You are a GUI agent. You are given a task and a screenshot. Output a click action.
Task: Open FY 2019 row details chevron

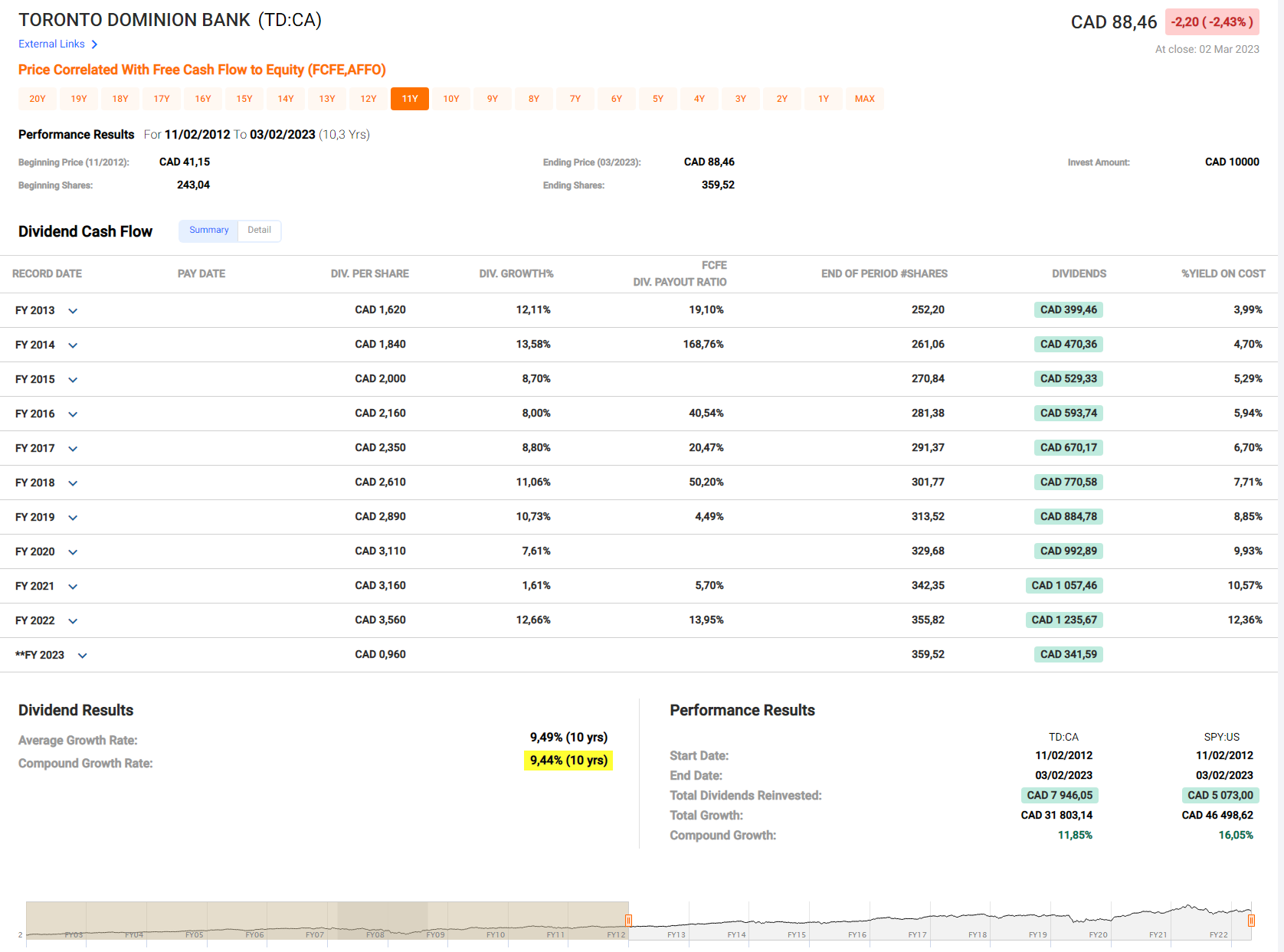(73, 518)
